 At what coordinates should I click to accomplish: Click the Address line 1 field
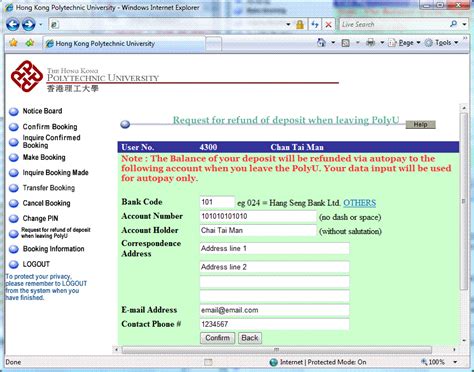pos(274,249)
